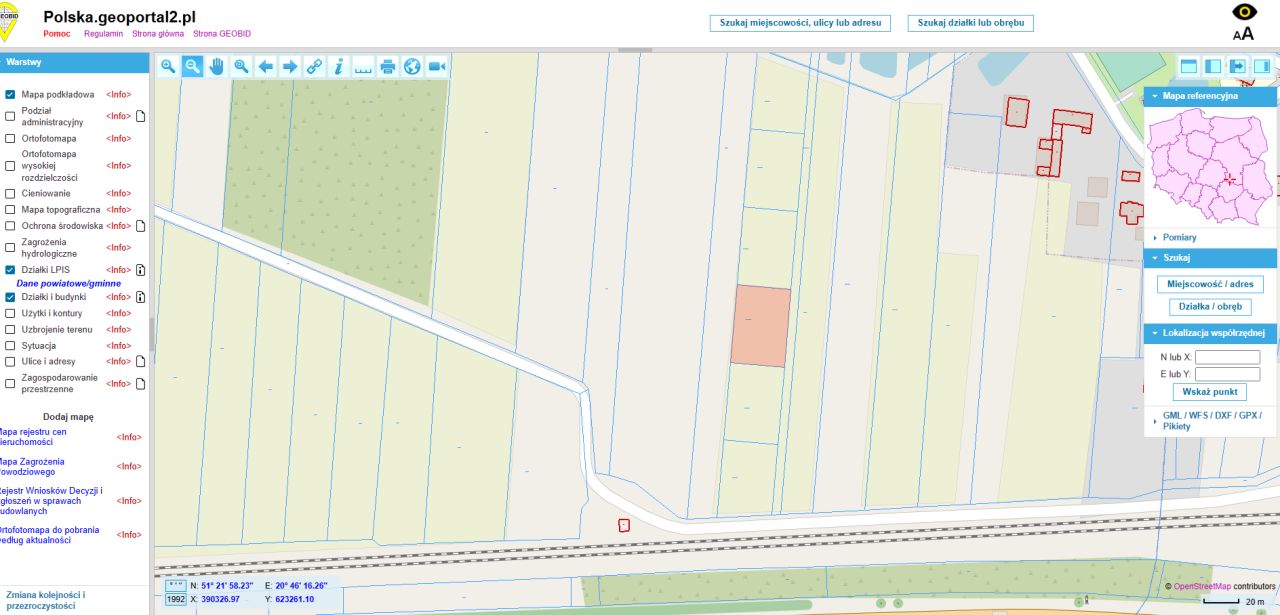Open the globe icon in map toolbar
This screenshot has height=615, width=1280.
coord(412,66)
